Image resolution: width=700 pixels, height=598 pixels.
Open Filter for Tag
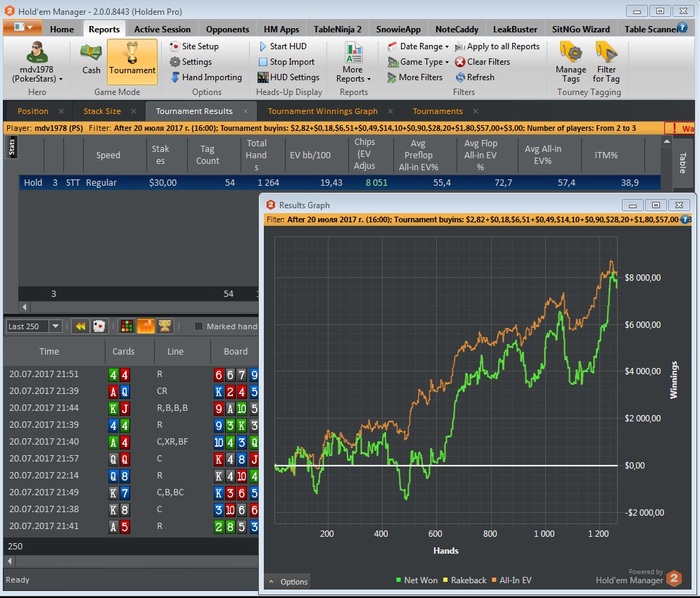point(606,62)
